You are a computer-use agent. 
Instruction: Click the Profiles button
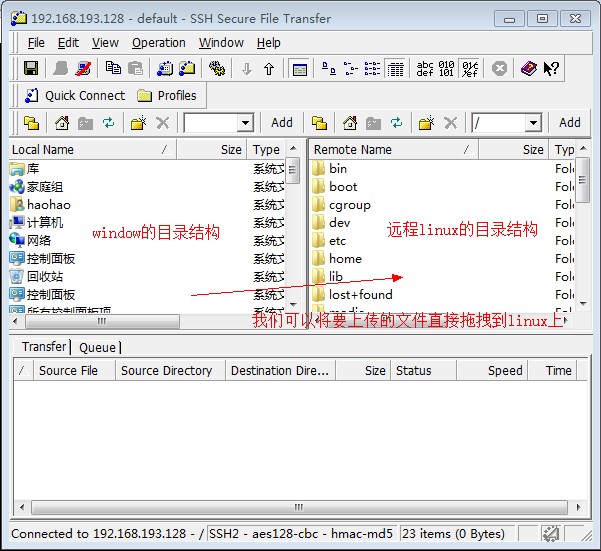167,95
